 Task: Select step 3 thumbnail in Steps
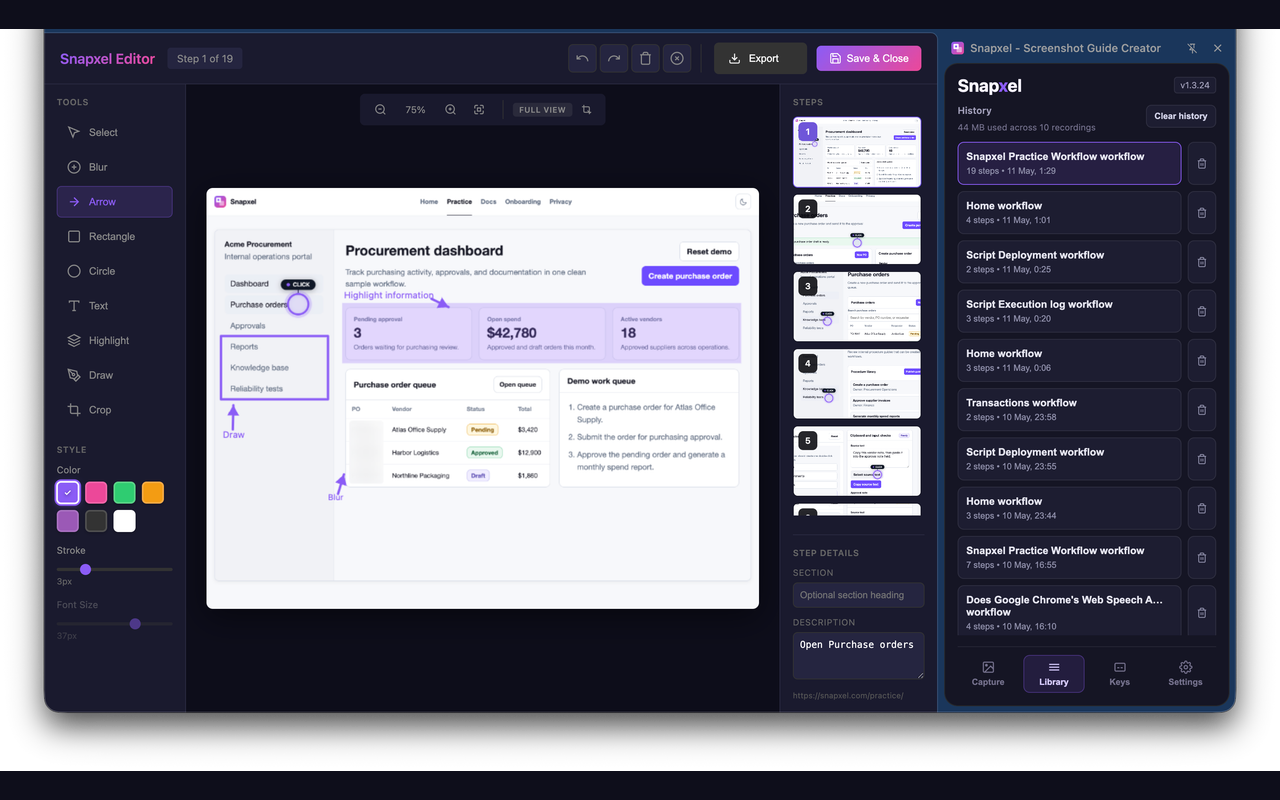point(857,306)
